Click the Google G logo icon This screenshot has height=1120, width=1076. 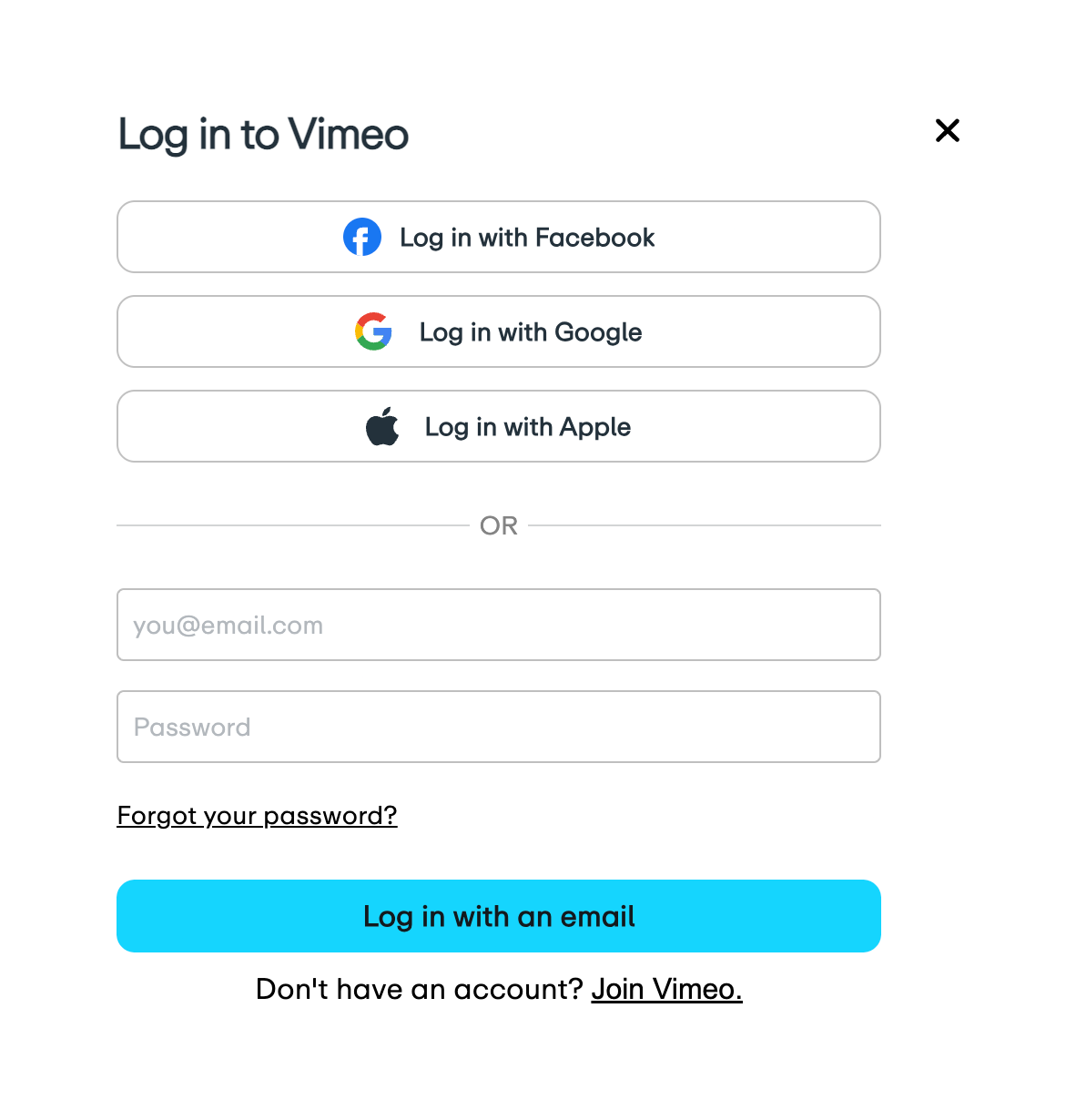373,331
